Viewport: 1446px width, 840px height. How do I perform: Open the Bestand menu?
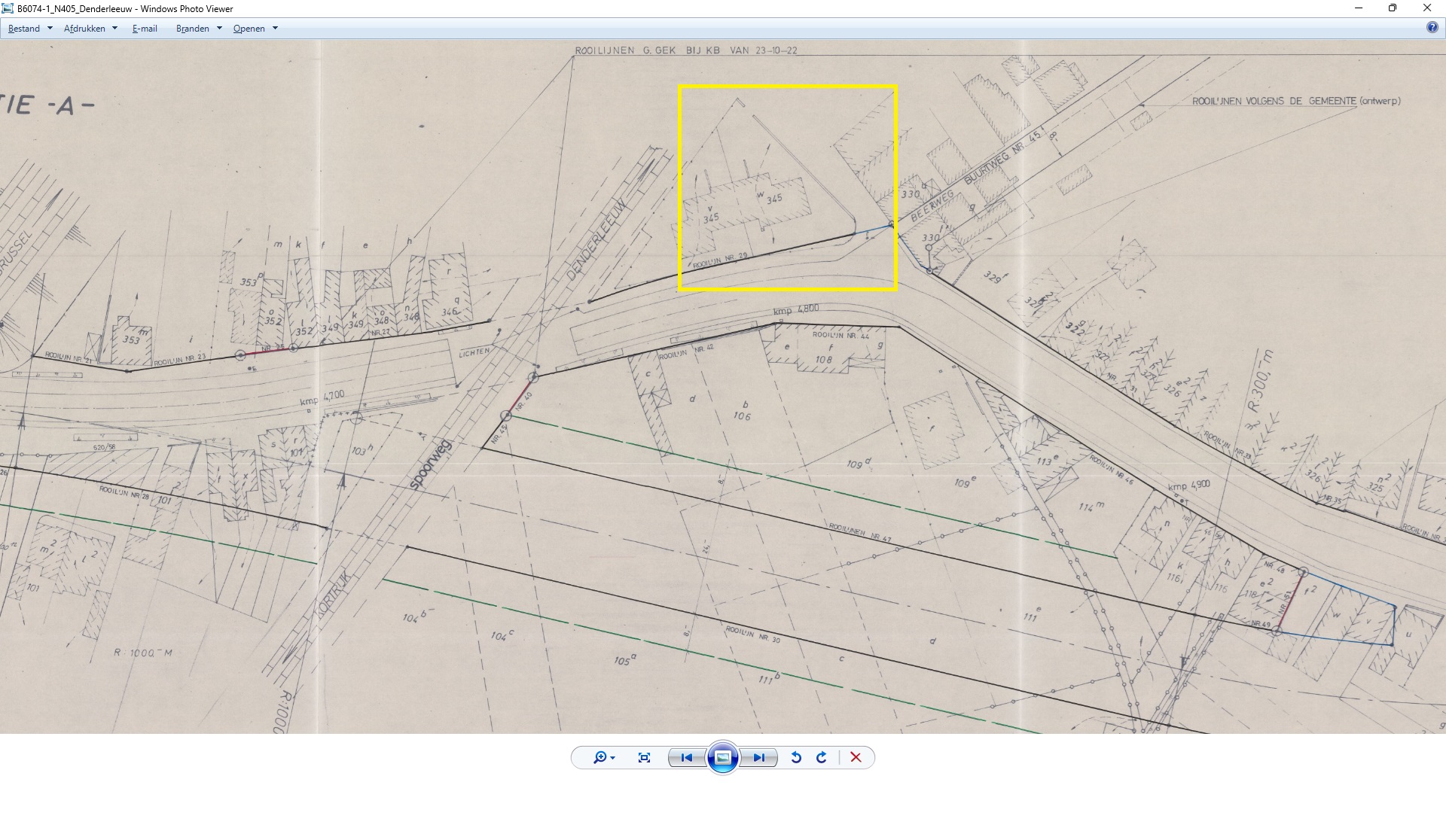pos(24,29)
